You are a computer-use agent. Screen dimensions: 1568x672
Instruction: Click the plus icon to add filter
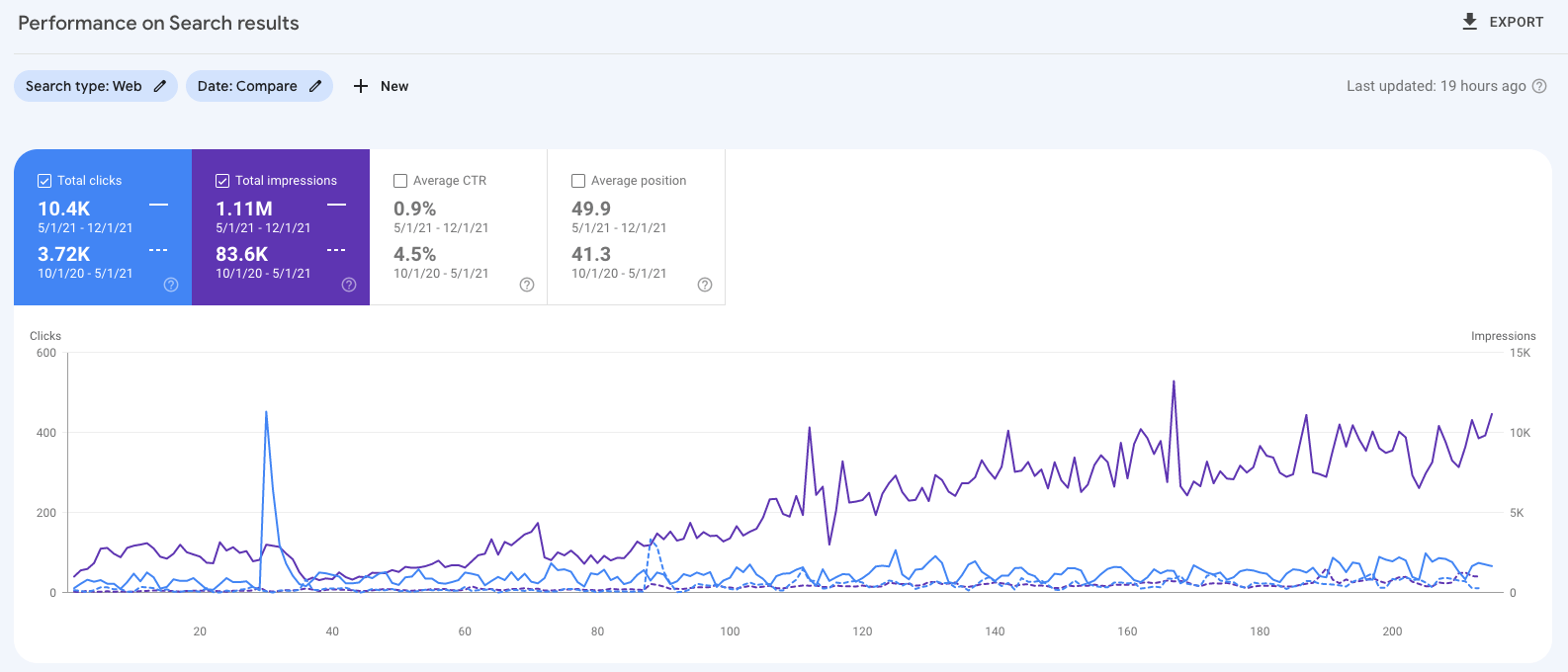coord(361,86)
